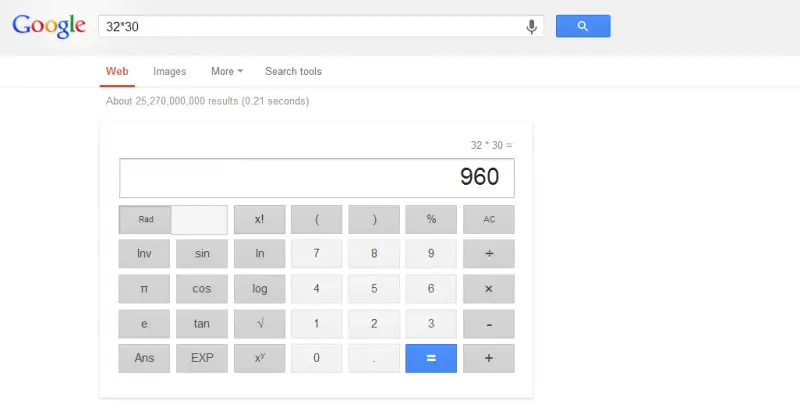Viewport: 800px width, 411px height.
Task: Click the Ans key
Action: point(144,358)
